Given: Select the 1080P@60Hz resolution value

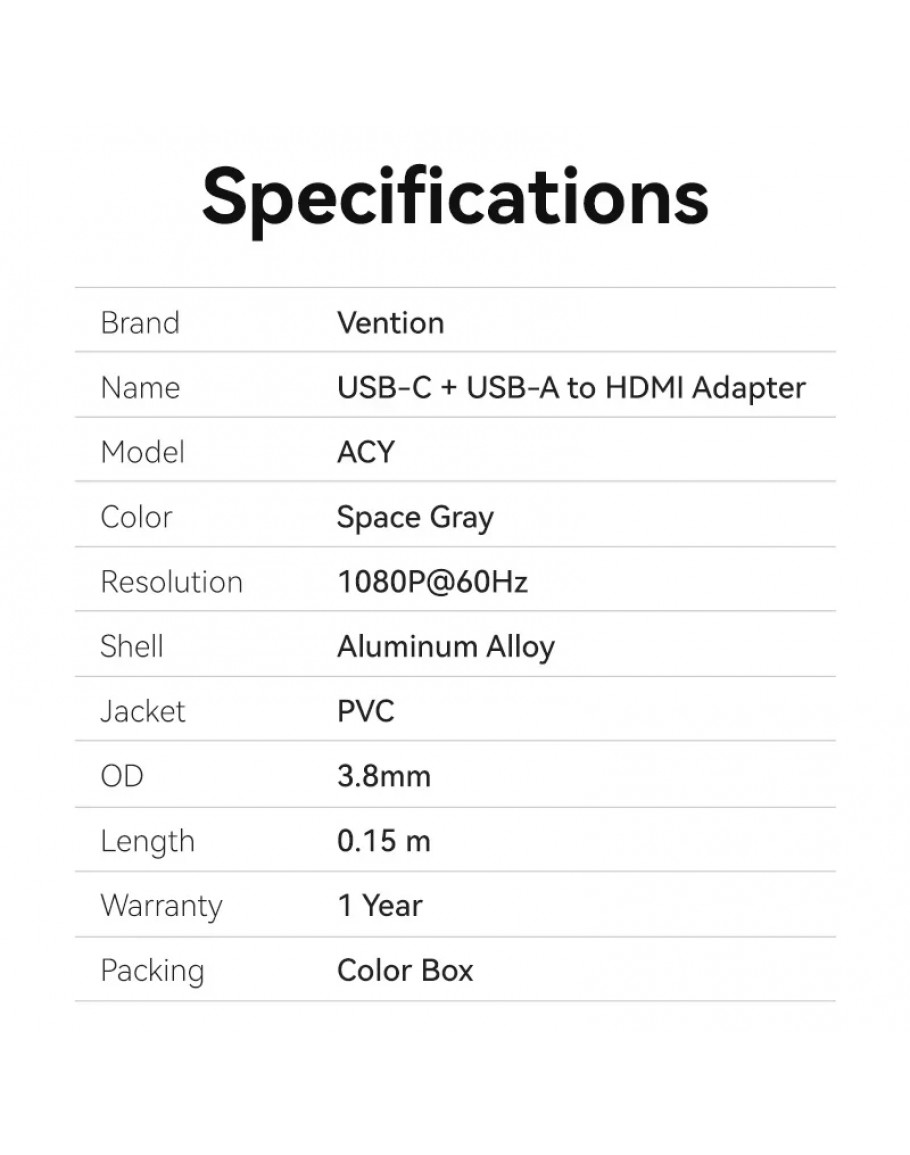Looking at the screenshot, I should [432, 582].
